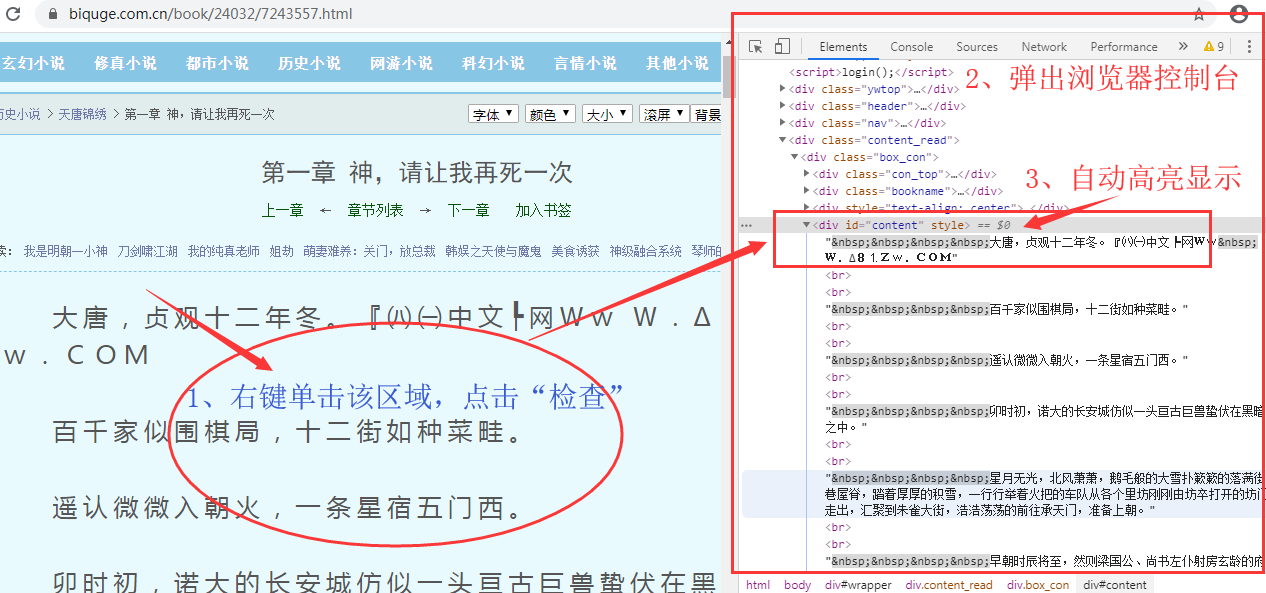The image size is (1266, 593).
Task: Switch to the Elements tab
Action: tap(843, 46)
